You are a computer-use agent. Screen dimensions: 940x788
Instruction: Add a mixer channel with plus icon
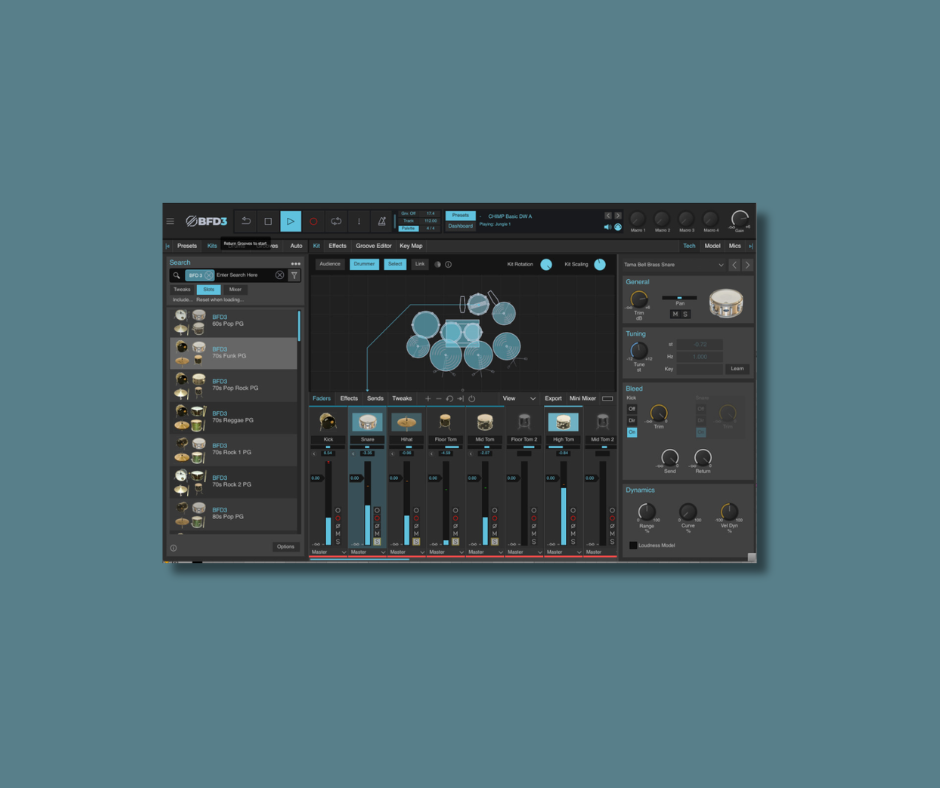[x=427, y=399]
